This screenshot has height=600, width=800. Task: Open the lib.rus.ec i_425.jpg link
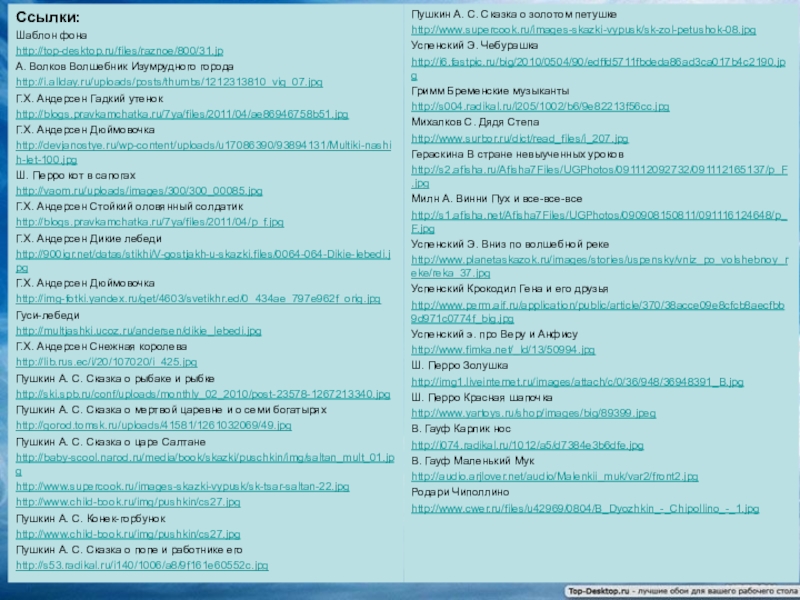coord(106,362)
